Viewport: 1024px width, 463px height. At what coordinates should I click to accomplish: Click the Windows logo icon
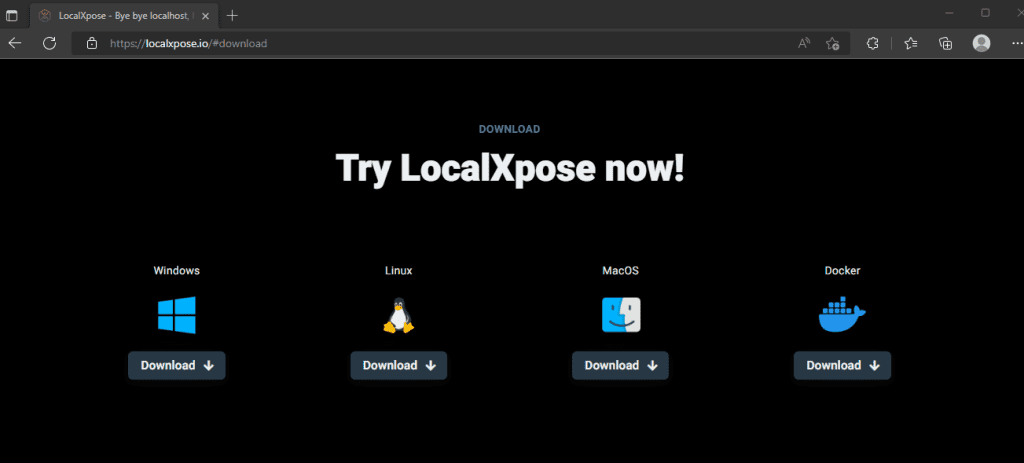click(x=176, y=315)
